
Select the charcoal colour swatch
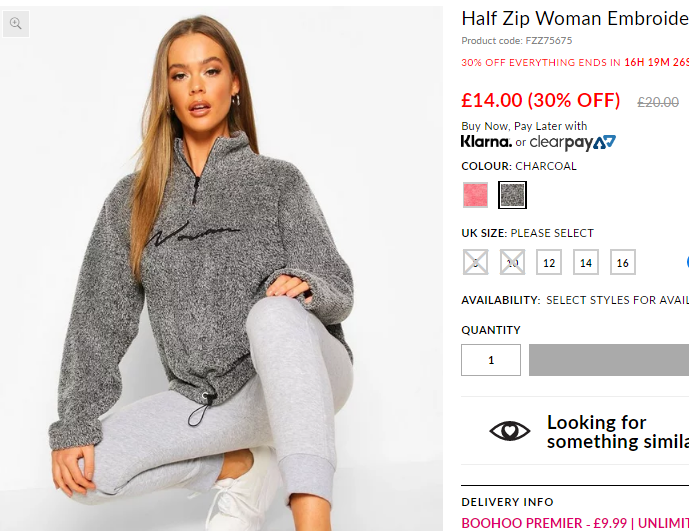point(512,195)
